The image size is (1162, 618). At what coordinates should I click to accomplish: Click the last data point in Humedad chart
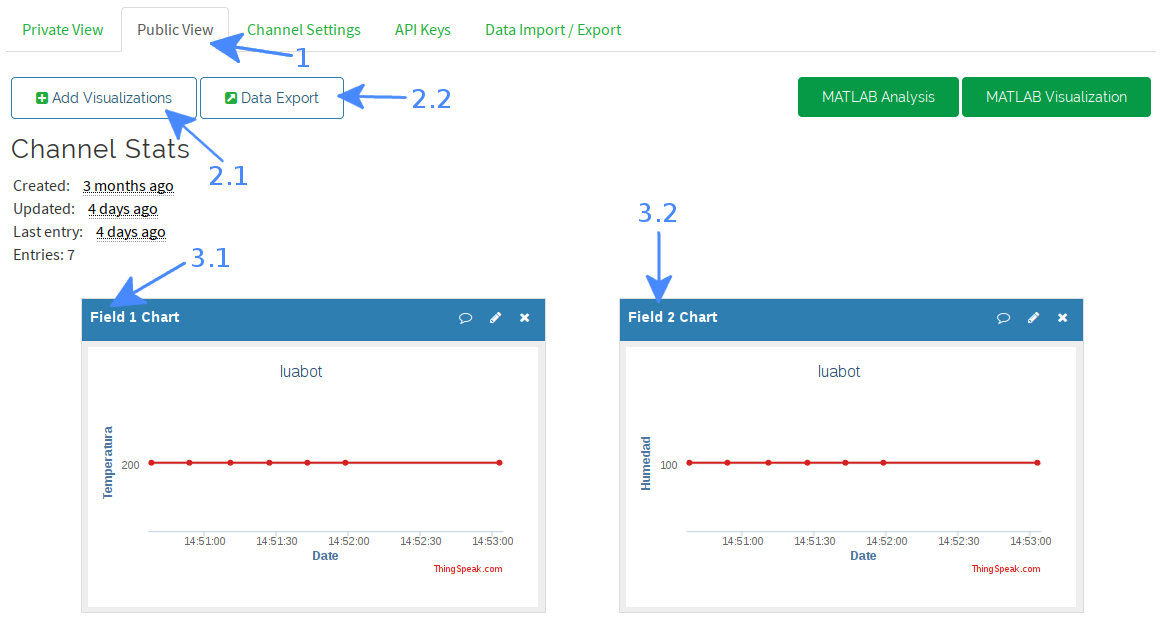[x=1038, y=463]
